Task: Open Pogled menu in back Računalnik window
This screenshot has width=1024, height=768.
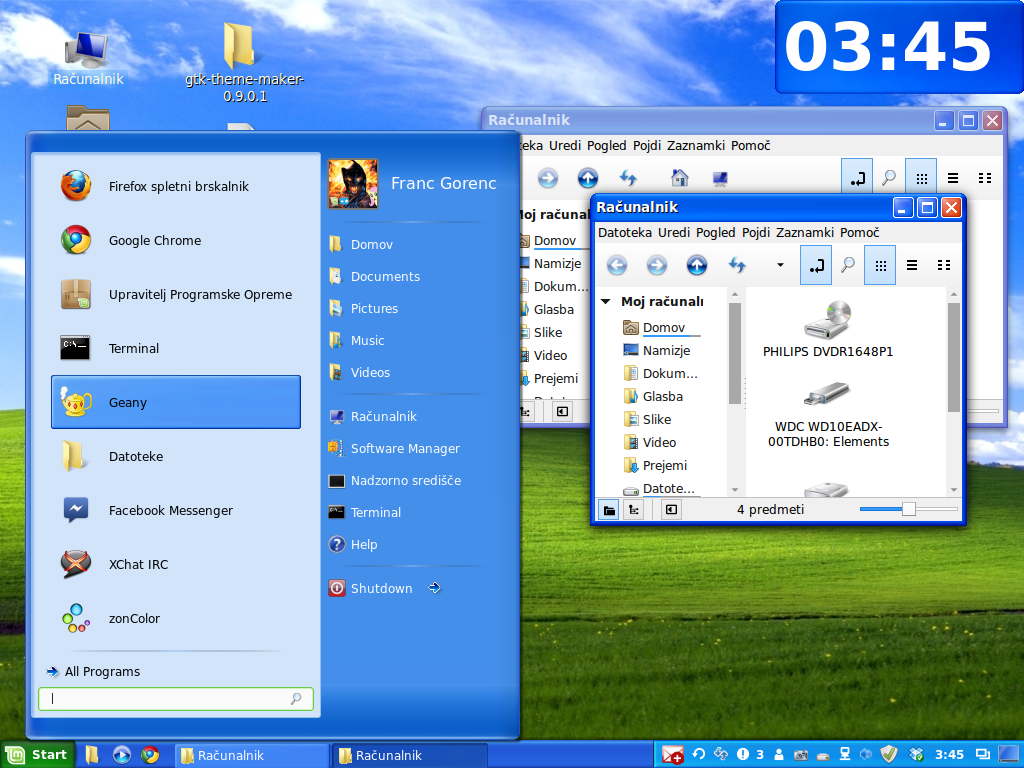Action: point(606,146)
